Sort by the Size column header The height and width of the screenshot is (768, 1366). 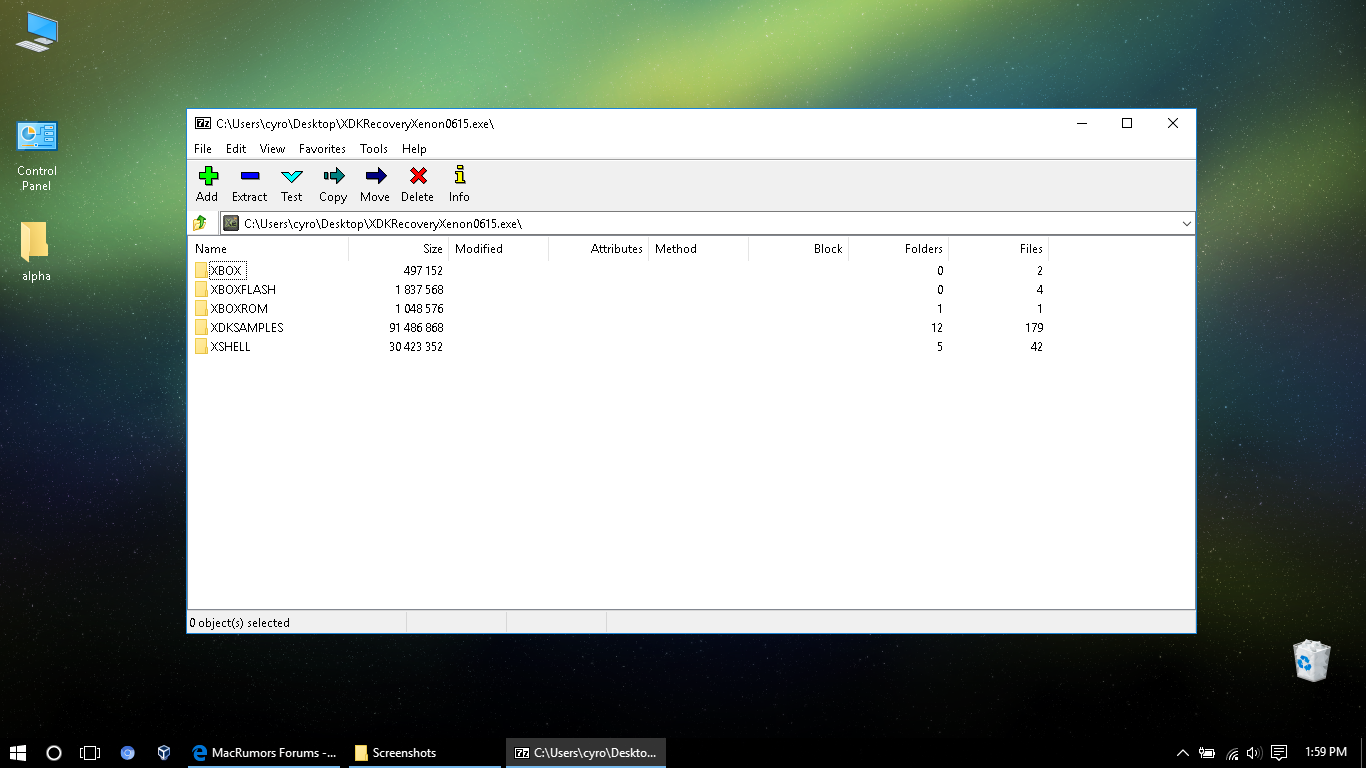click(x=398, y=248)
